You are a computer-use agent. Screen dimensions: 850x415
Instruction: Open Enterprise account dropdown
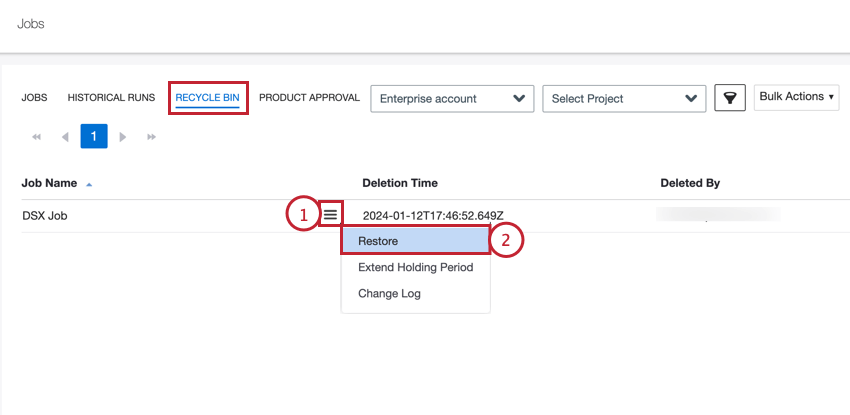point(452,98)
